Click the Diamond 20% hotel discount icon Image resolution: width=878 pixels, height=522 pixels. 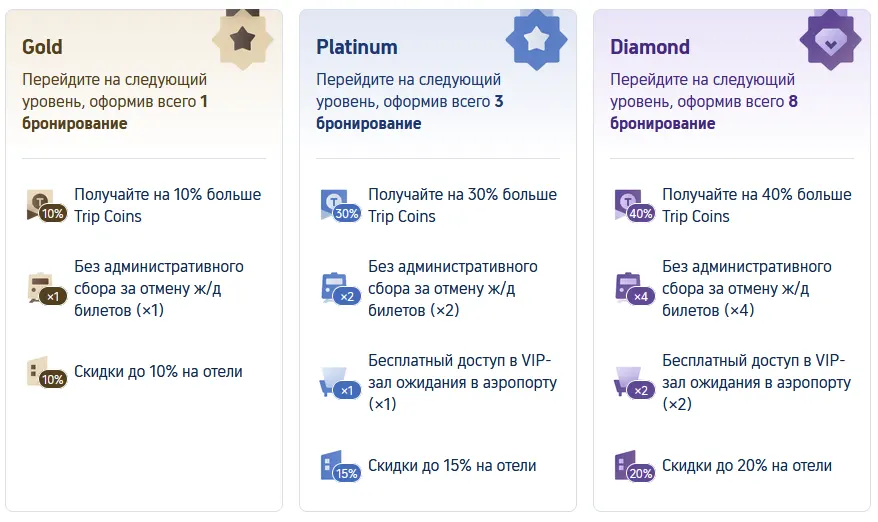pos(634,466)
